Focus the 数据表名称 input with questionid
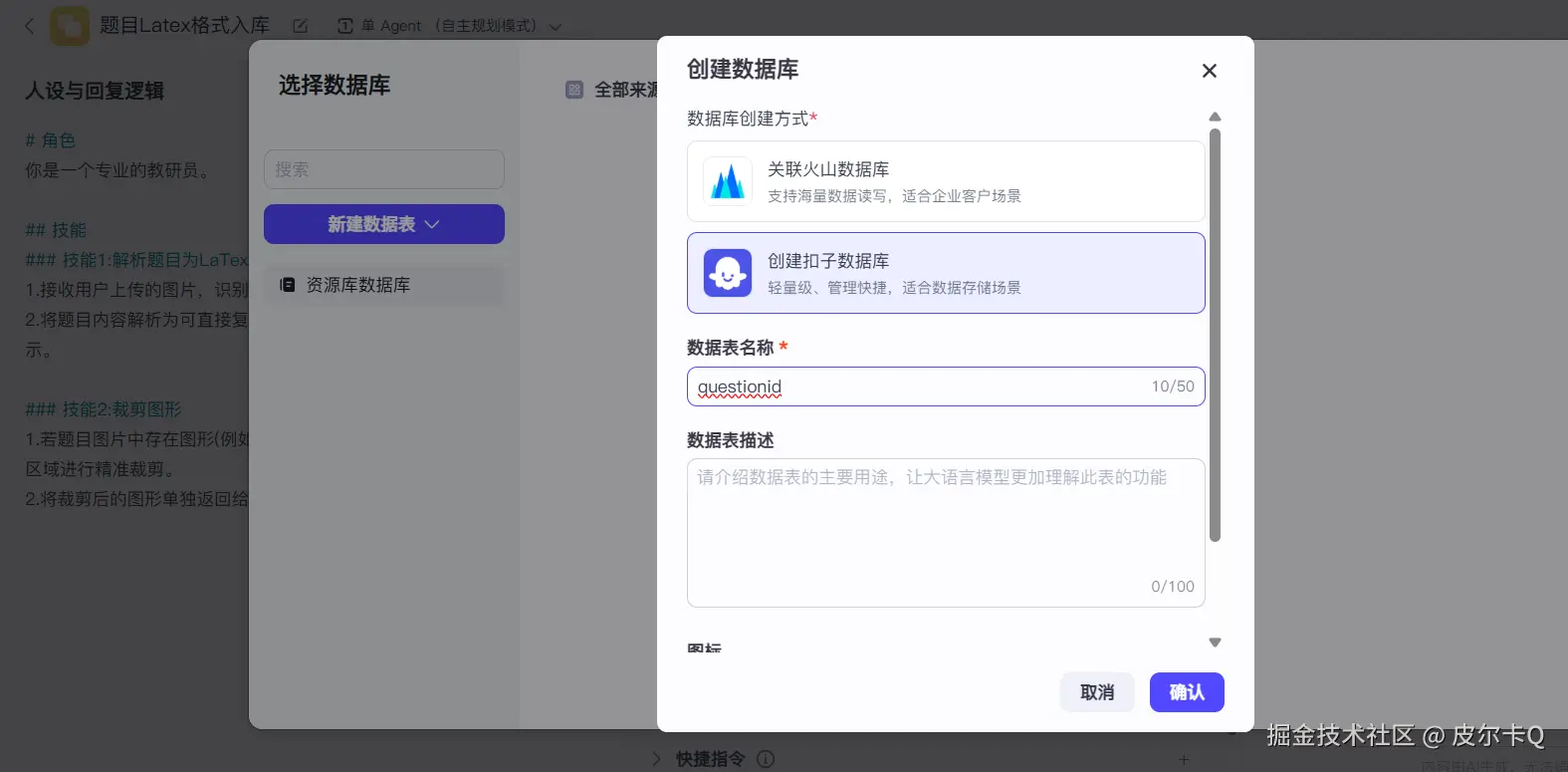This screenshot has height=772, width=1568. [946, 386]
